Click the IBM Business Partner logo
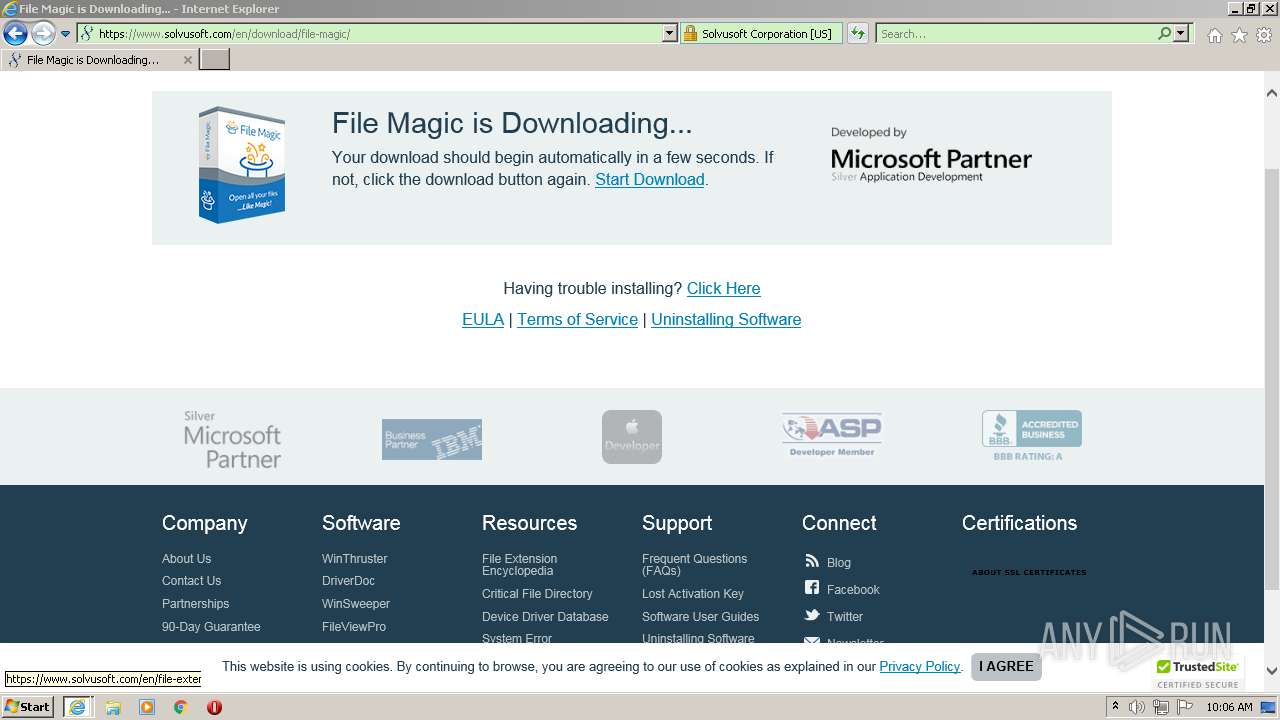The width and height of the screenshot is (1280, 720). pos(432,439)
